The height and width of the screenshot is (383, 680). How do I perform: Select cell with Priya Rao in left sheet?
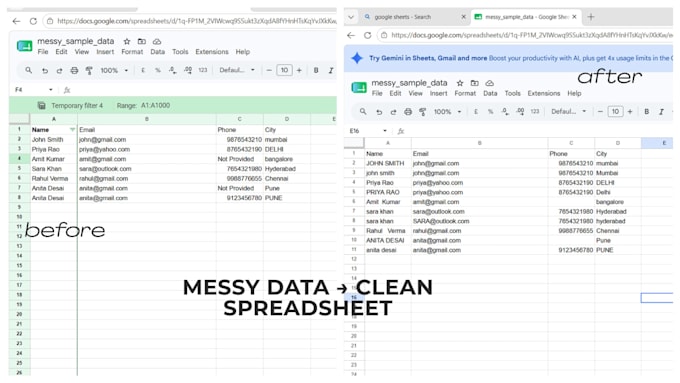click(54, 149)
